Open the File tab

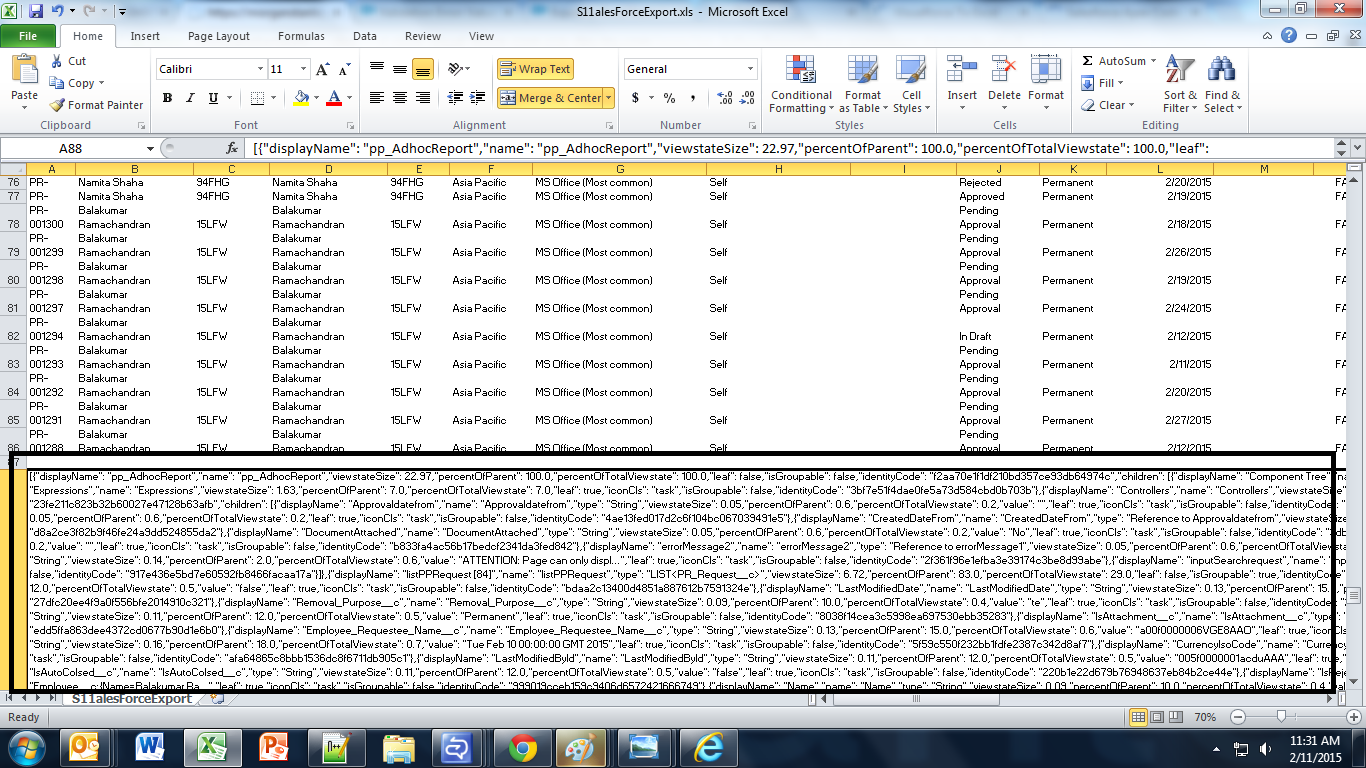click(28, 36)
